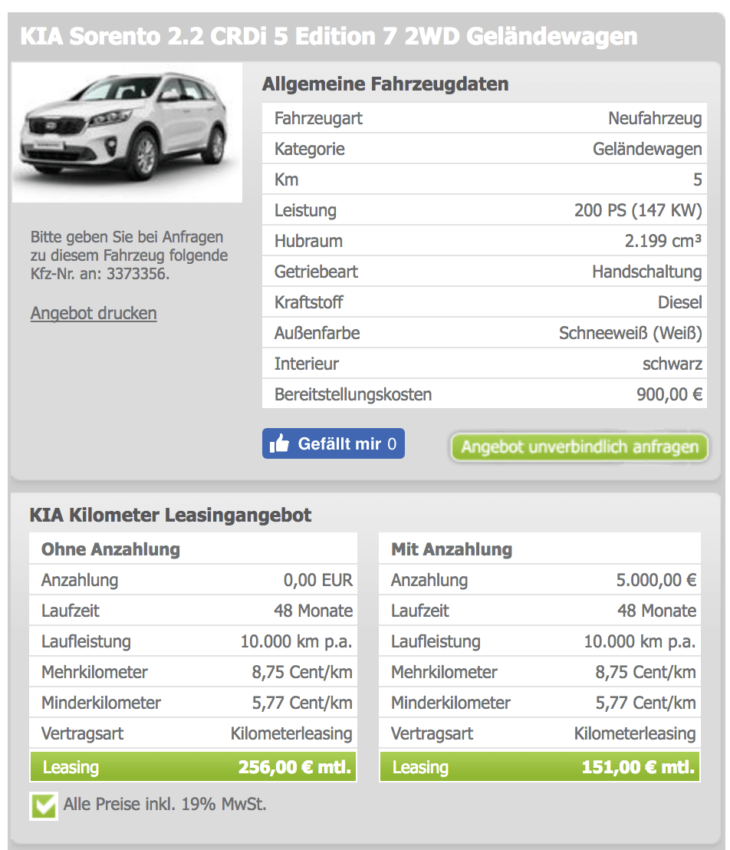Screen dimensions: 730x850
Task: Click the 'Bereitstellungskosten' label
Action: click(x=353, y=394)
